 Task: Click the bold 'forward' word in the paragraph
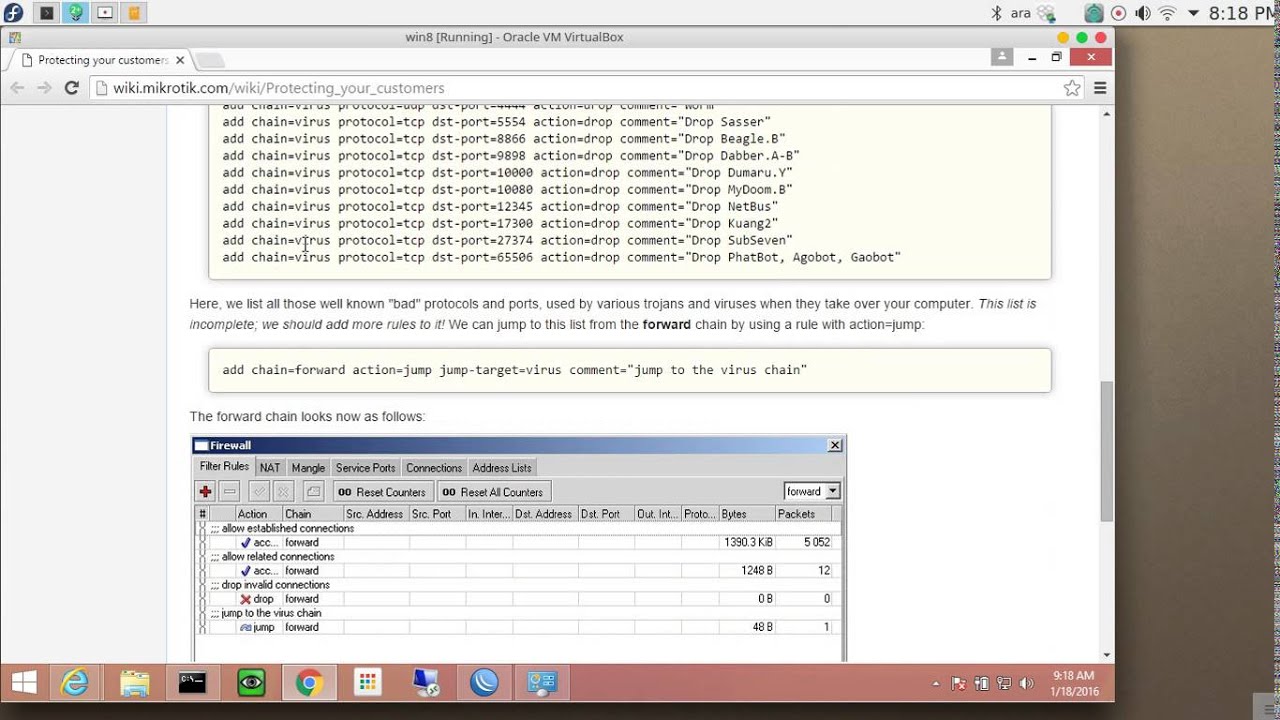(x=666, y=324)
